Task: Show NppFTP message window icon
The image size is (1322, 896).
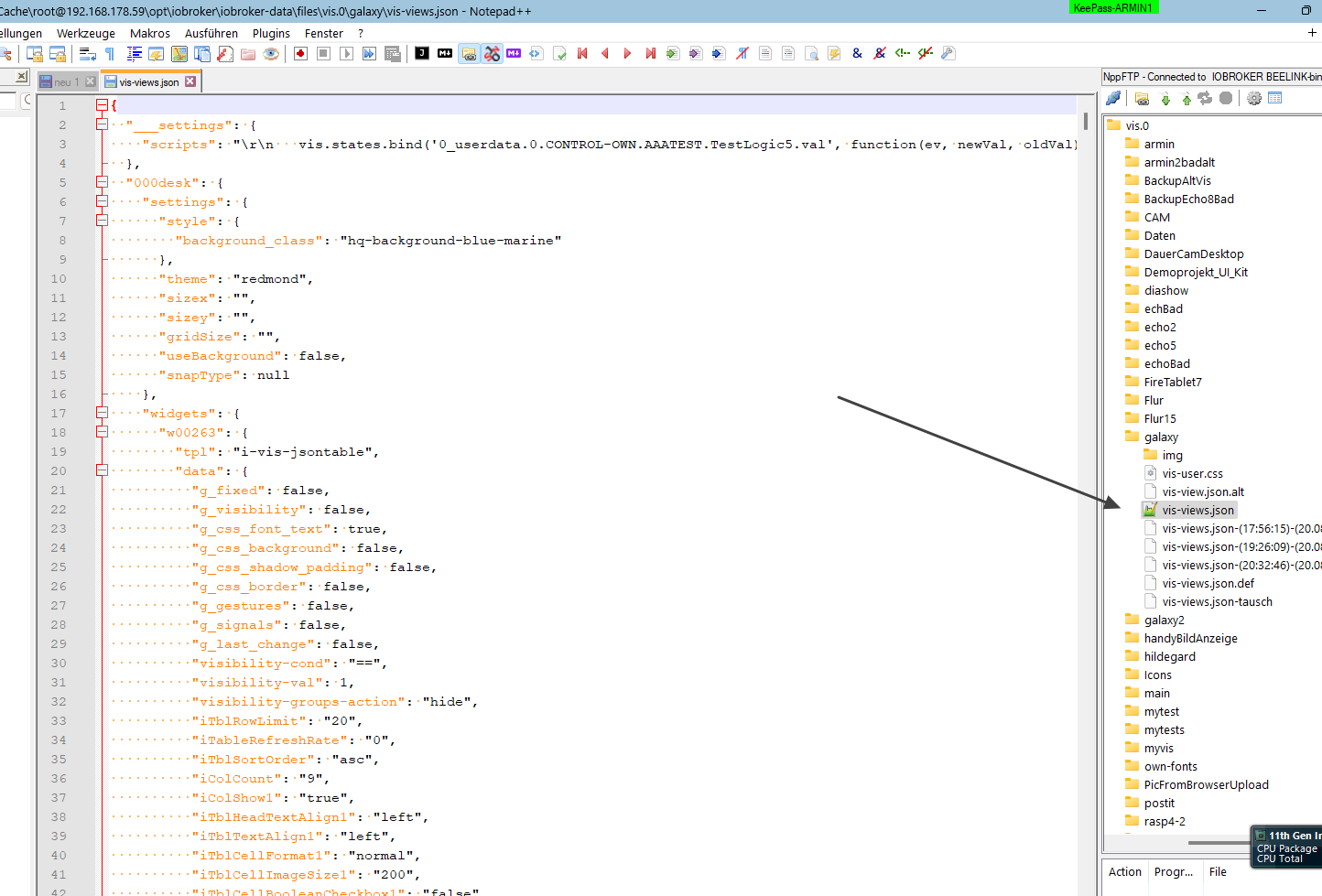Action: coord(1275,98)
